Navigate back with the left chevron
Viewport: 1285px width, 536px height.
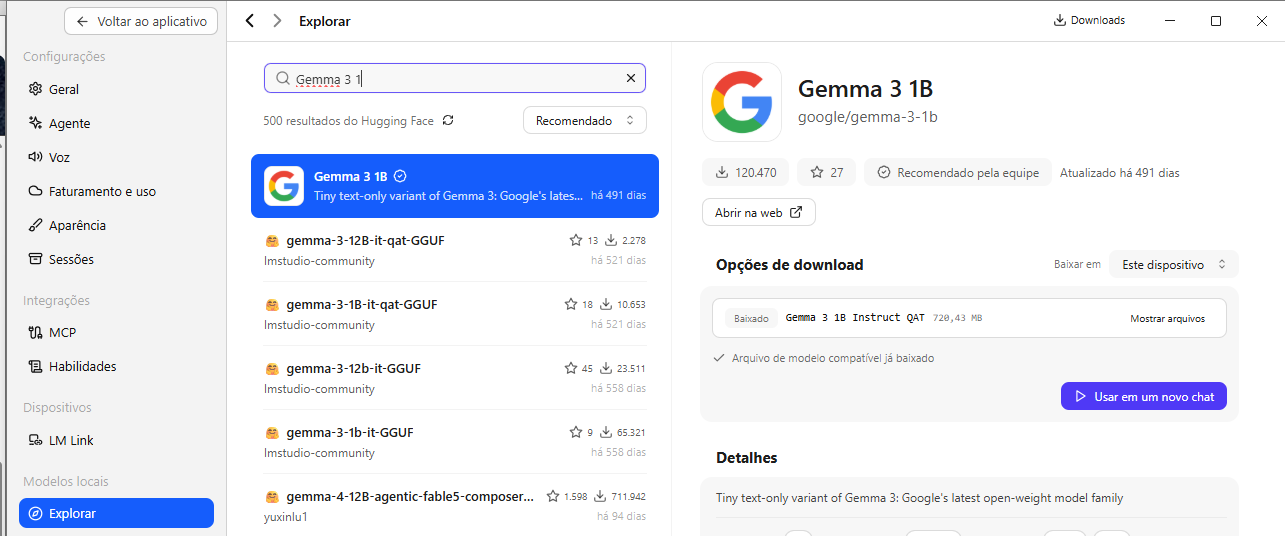click(x=250, y=21)
